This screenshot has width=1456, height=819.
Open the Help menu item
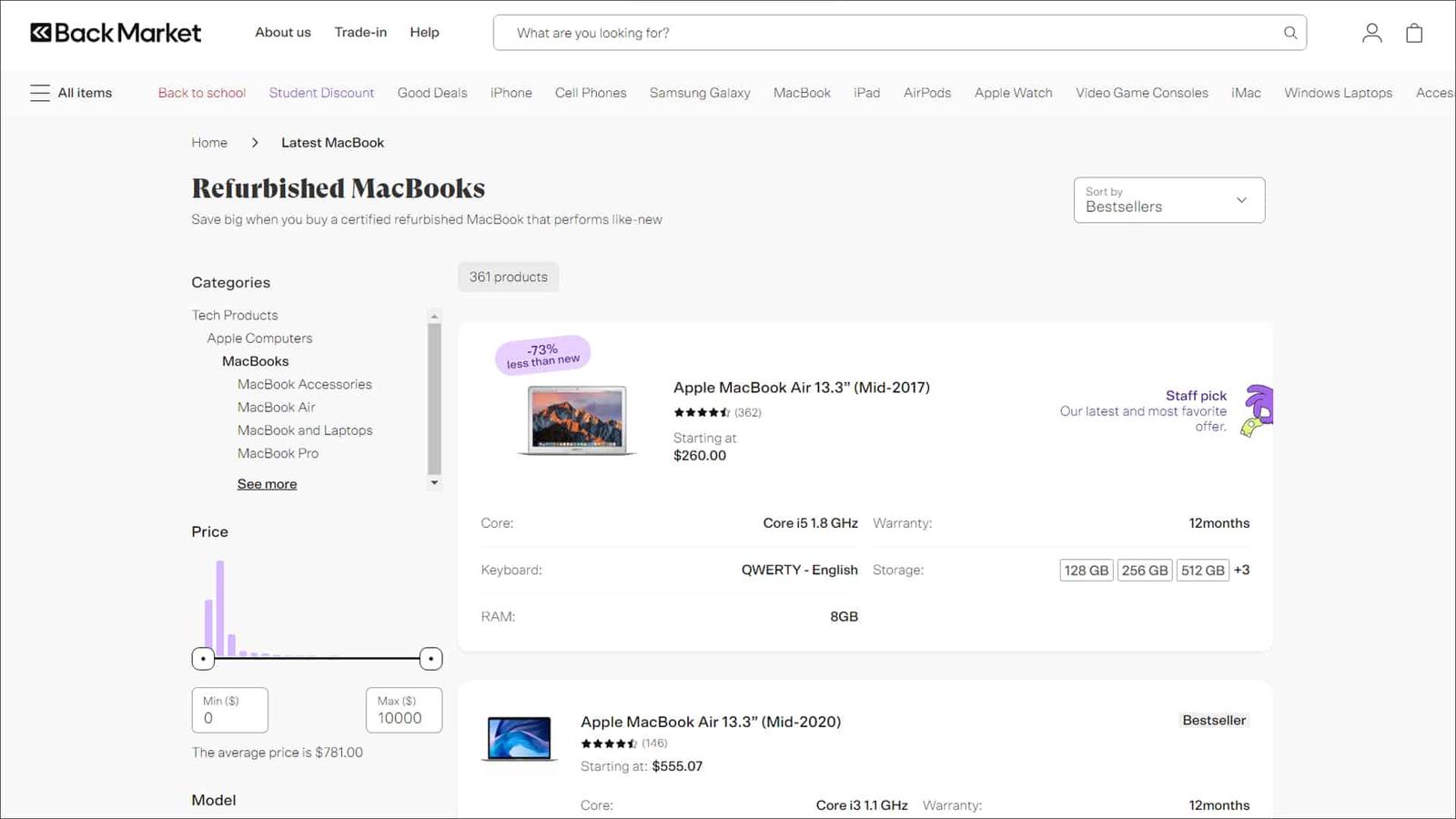click(x=424, y=33)
